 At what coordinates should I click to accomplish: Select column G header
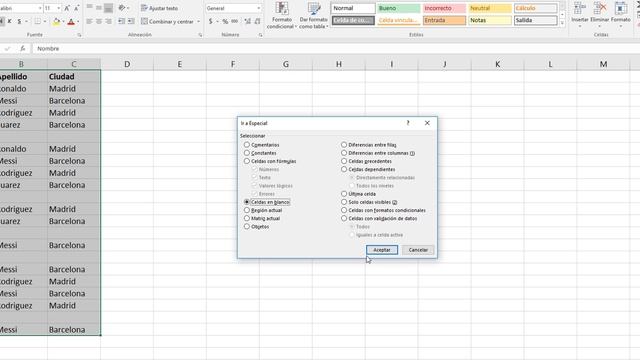point(286,64)
